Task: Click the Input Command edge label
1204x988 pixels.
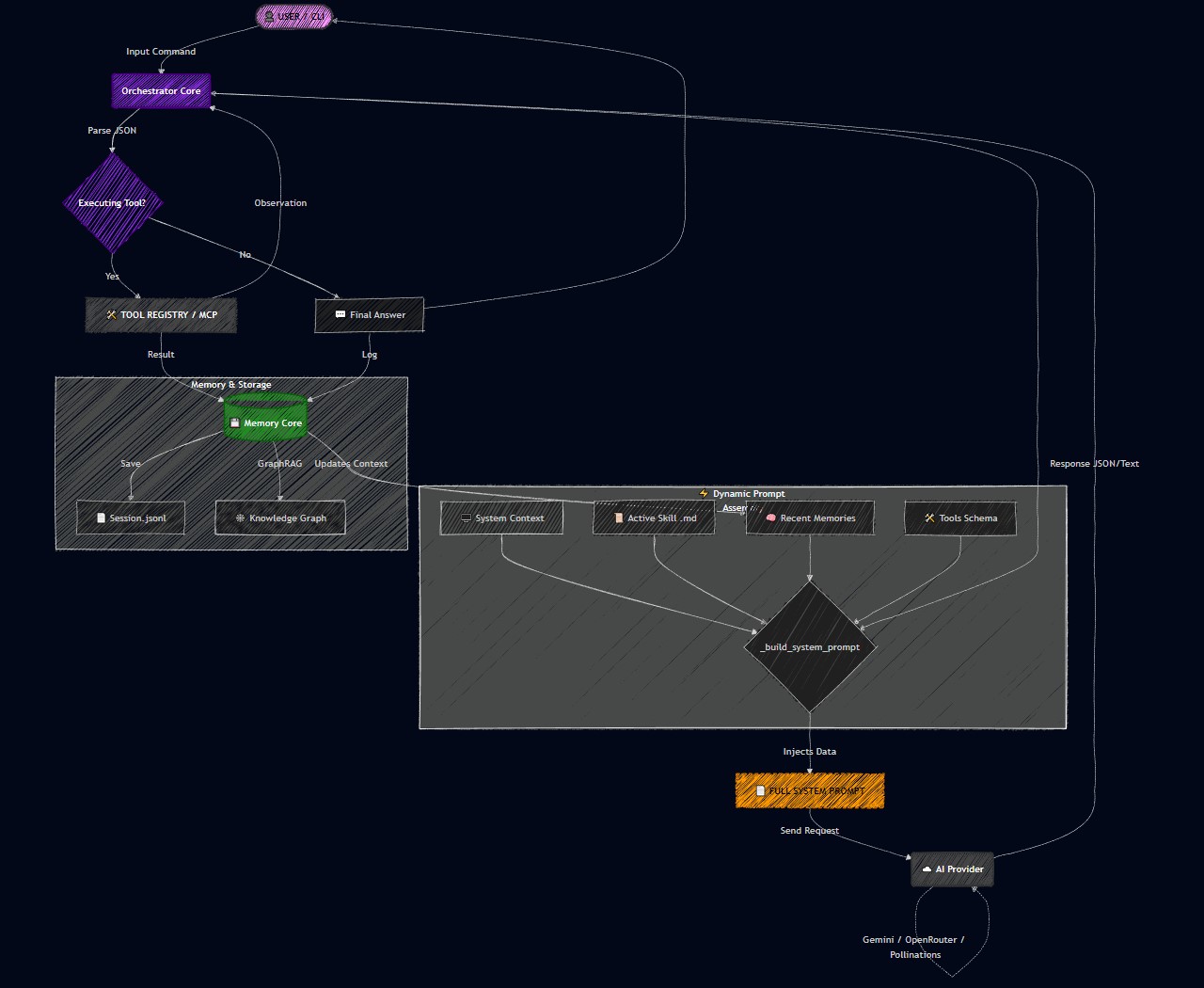Action: 161,52
